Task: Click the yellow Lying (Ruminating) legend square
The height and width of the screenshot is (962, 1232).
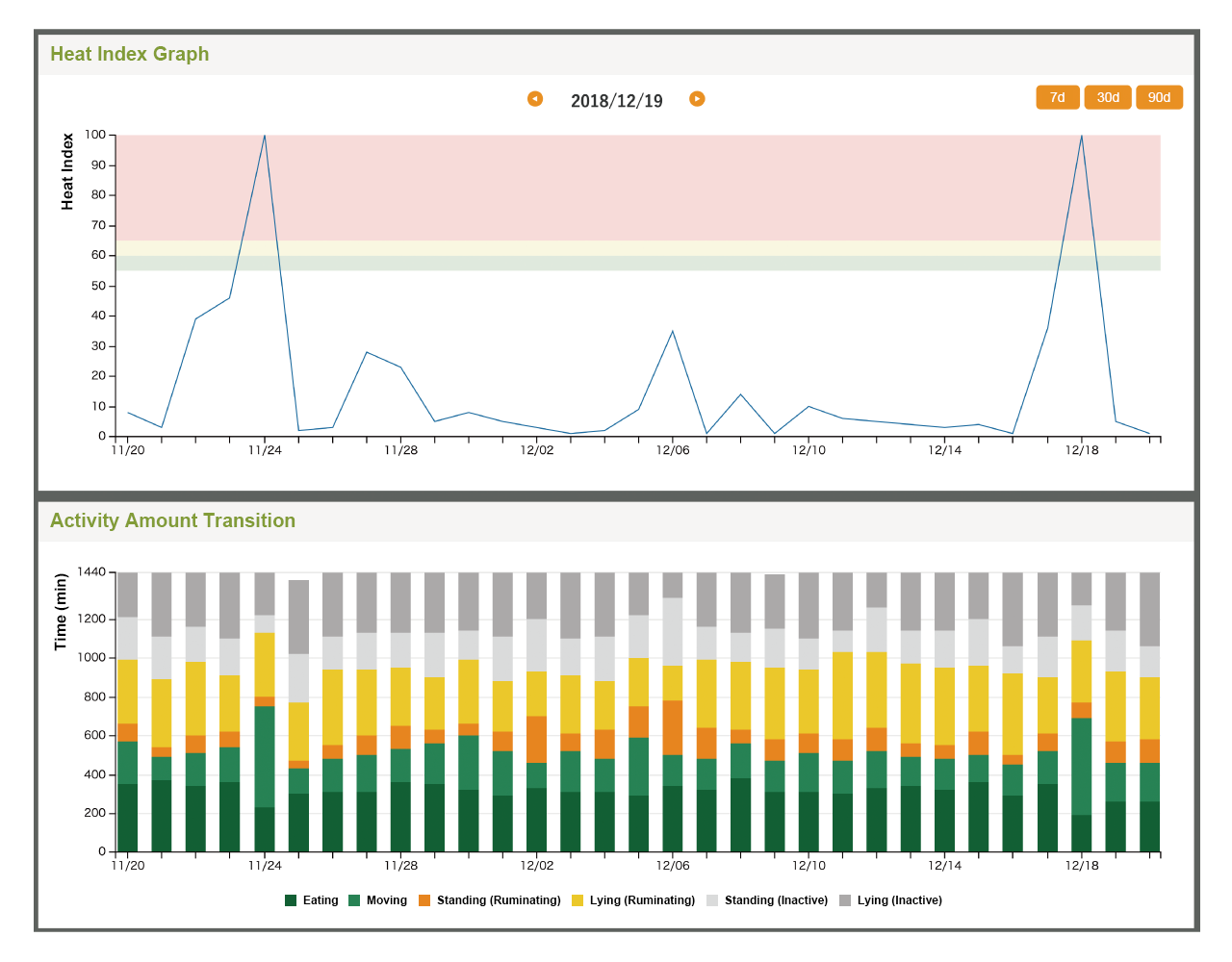Action: tap(577, 900)
